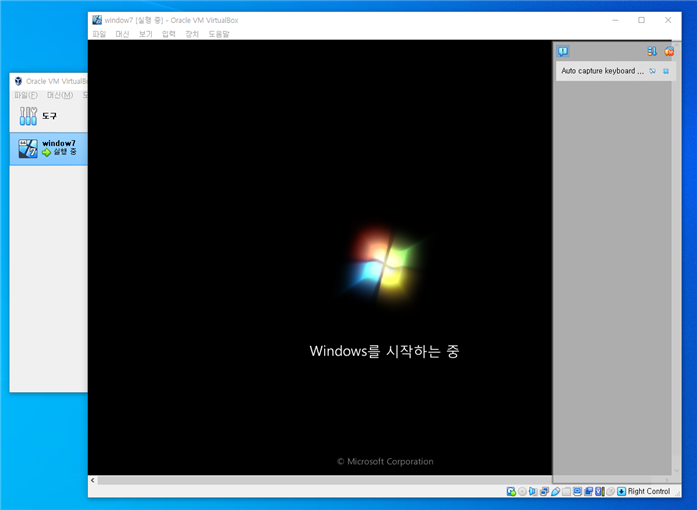This screenshot has height=510, width=697.
Task: Open the 보기 menu in the VM window
Action: tap(145, 34)
